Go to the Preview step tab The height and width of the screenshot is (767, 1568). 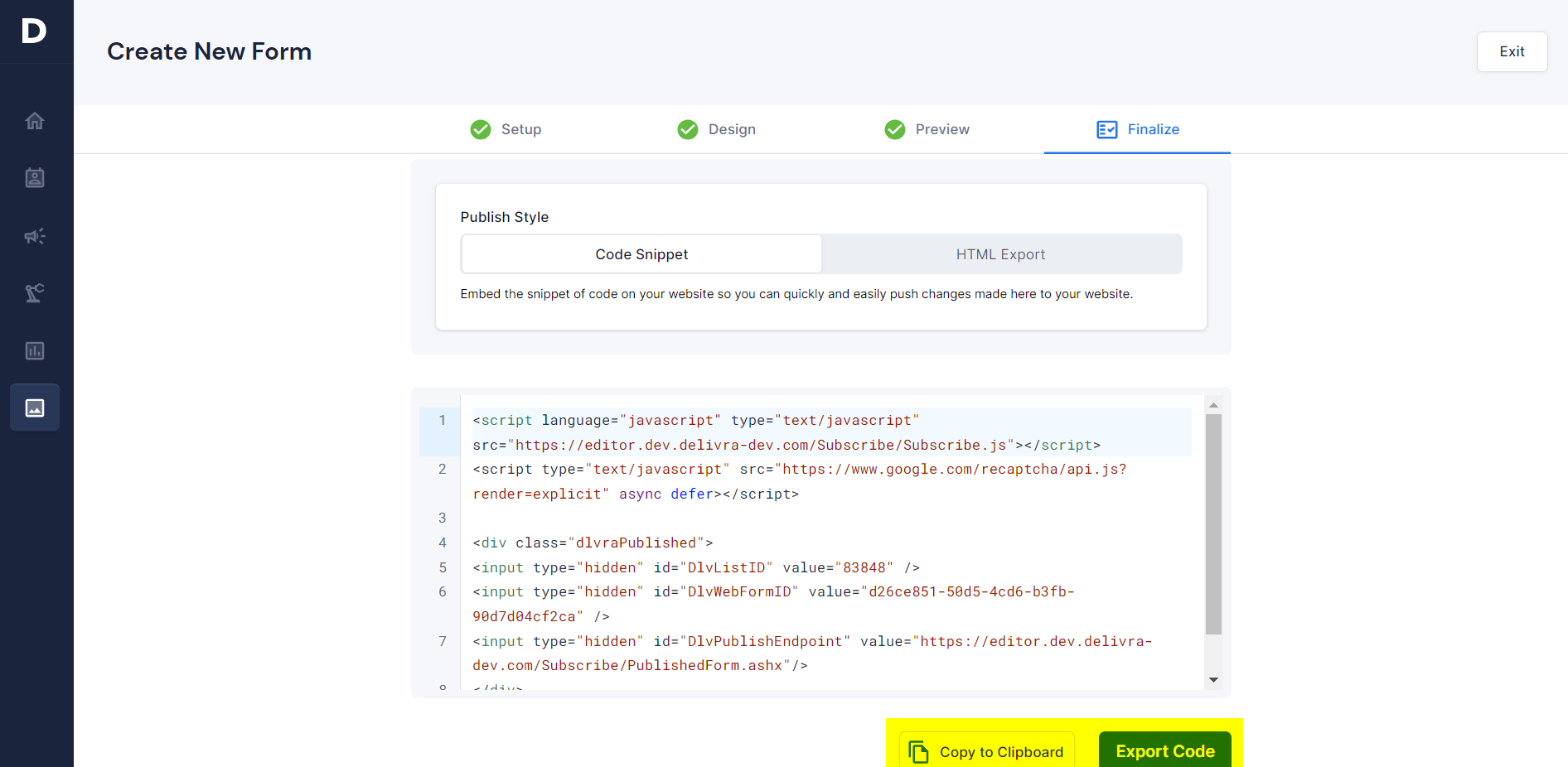(x=927, y=129)
